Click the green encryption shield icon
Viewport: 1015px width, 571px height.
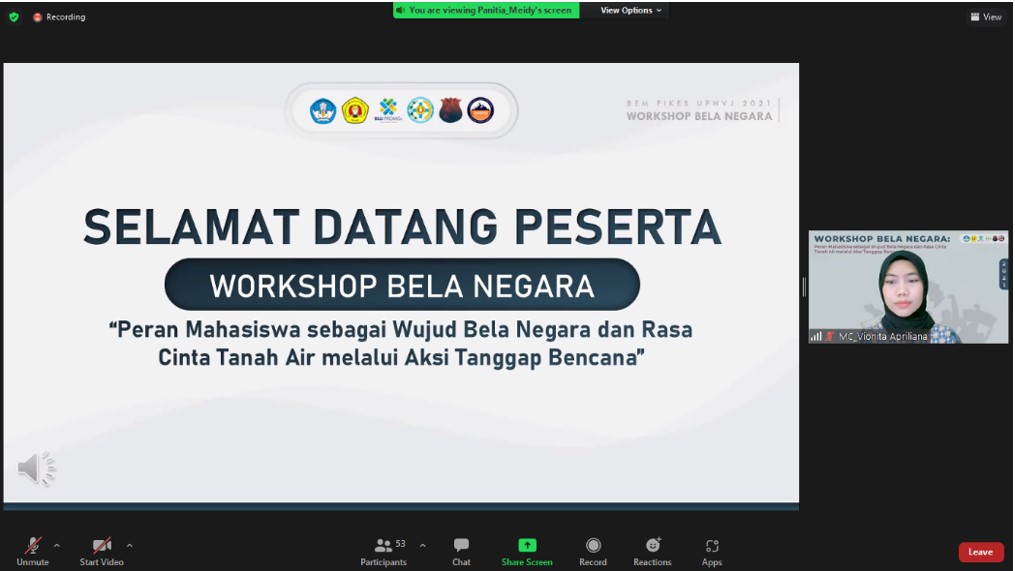14,17
